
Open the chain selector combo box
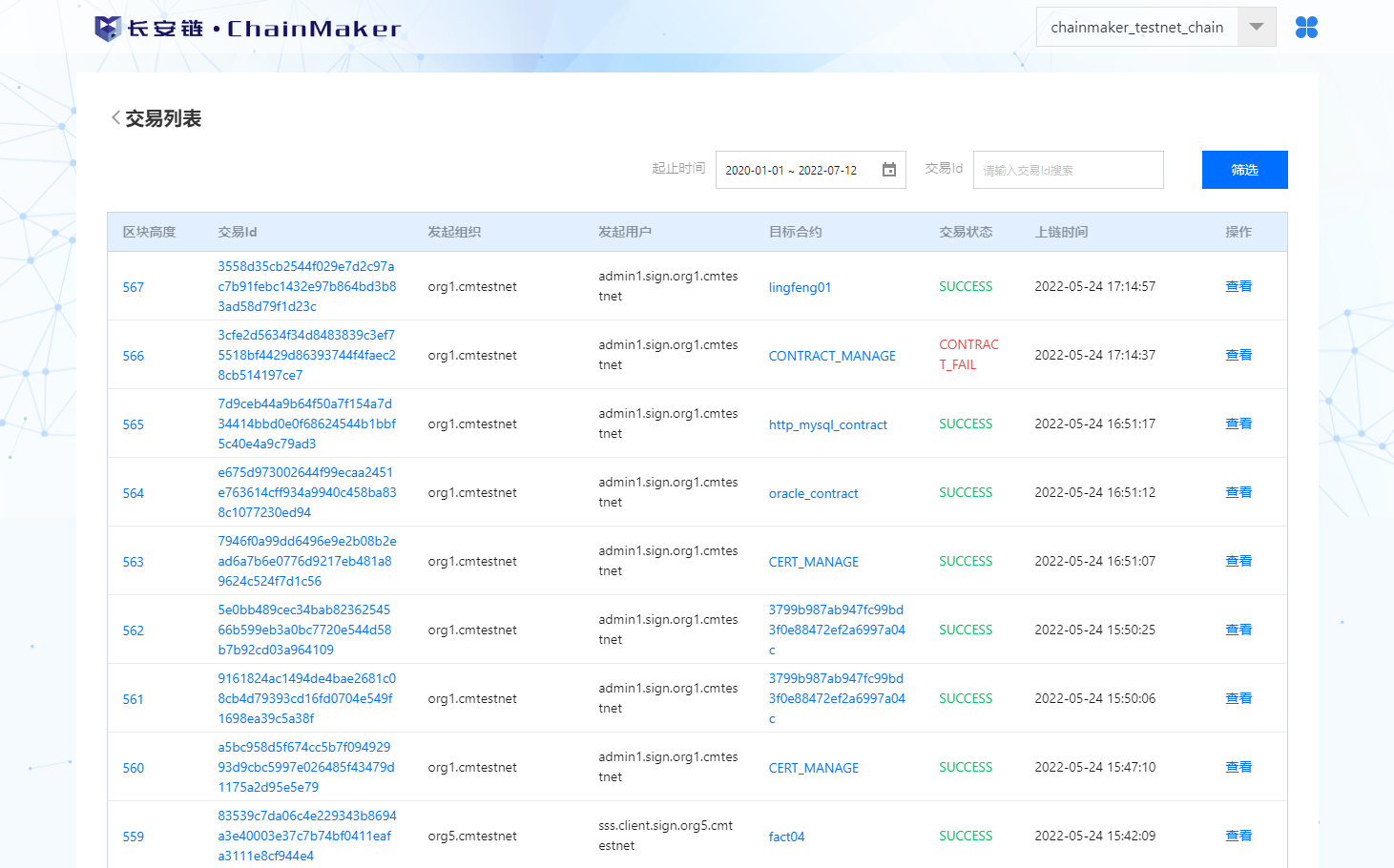click(x=1136, y=28)
